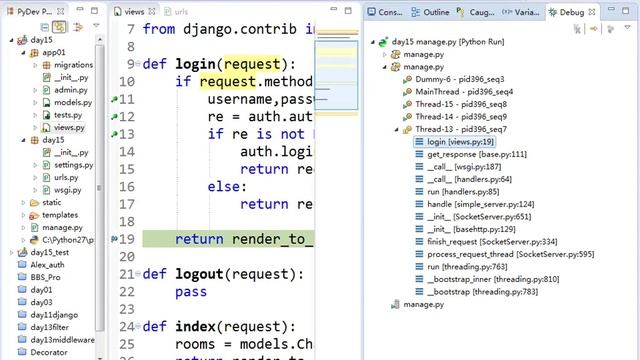Click the highlighted return render_to line 19
Image resolution: width=640 pixels, height=360 pixels.
point(228,239)
